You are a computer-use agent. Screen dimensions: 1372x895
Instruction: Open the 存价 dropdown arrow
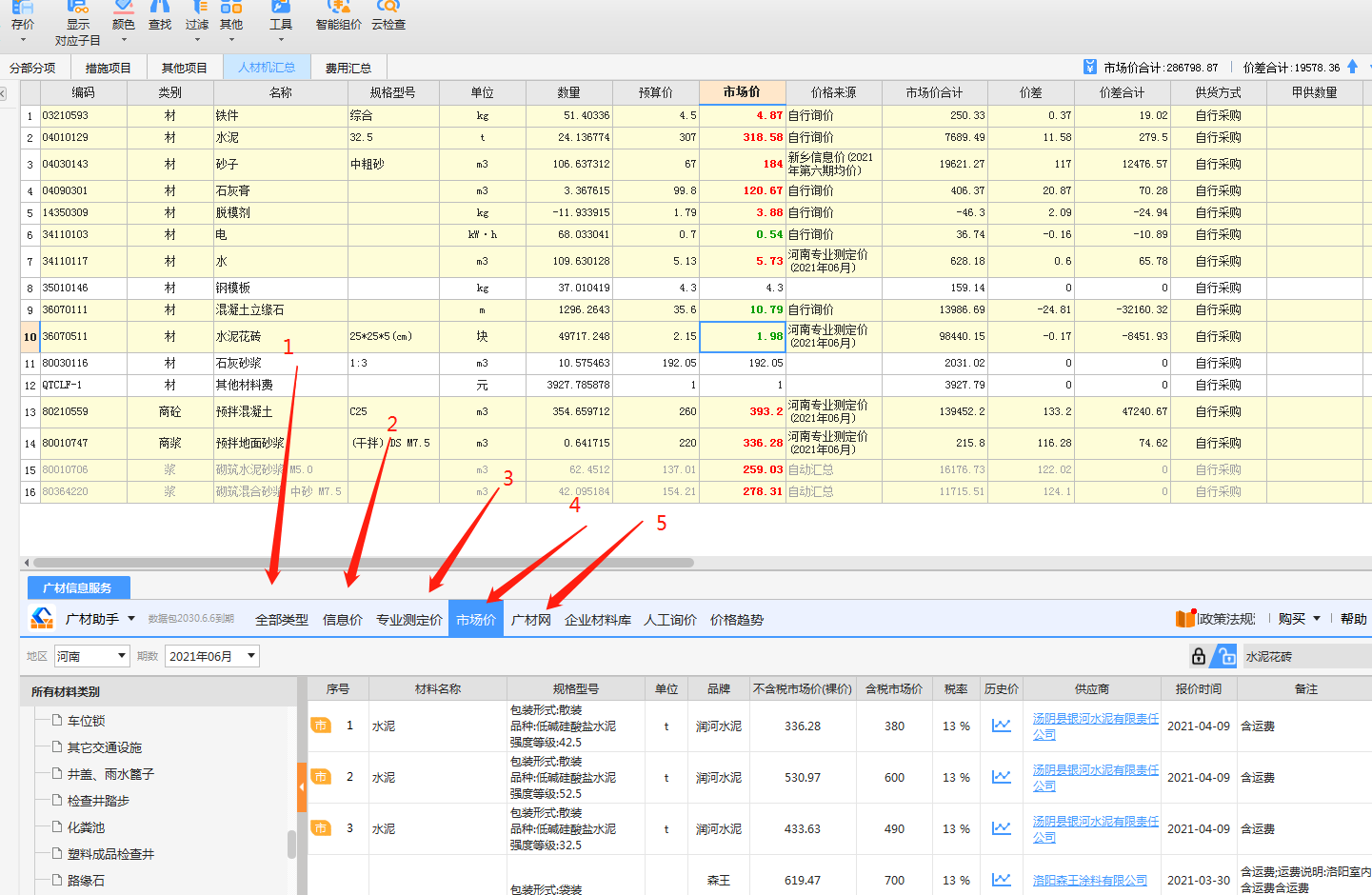tap(23, 40)
